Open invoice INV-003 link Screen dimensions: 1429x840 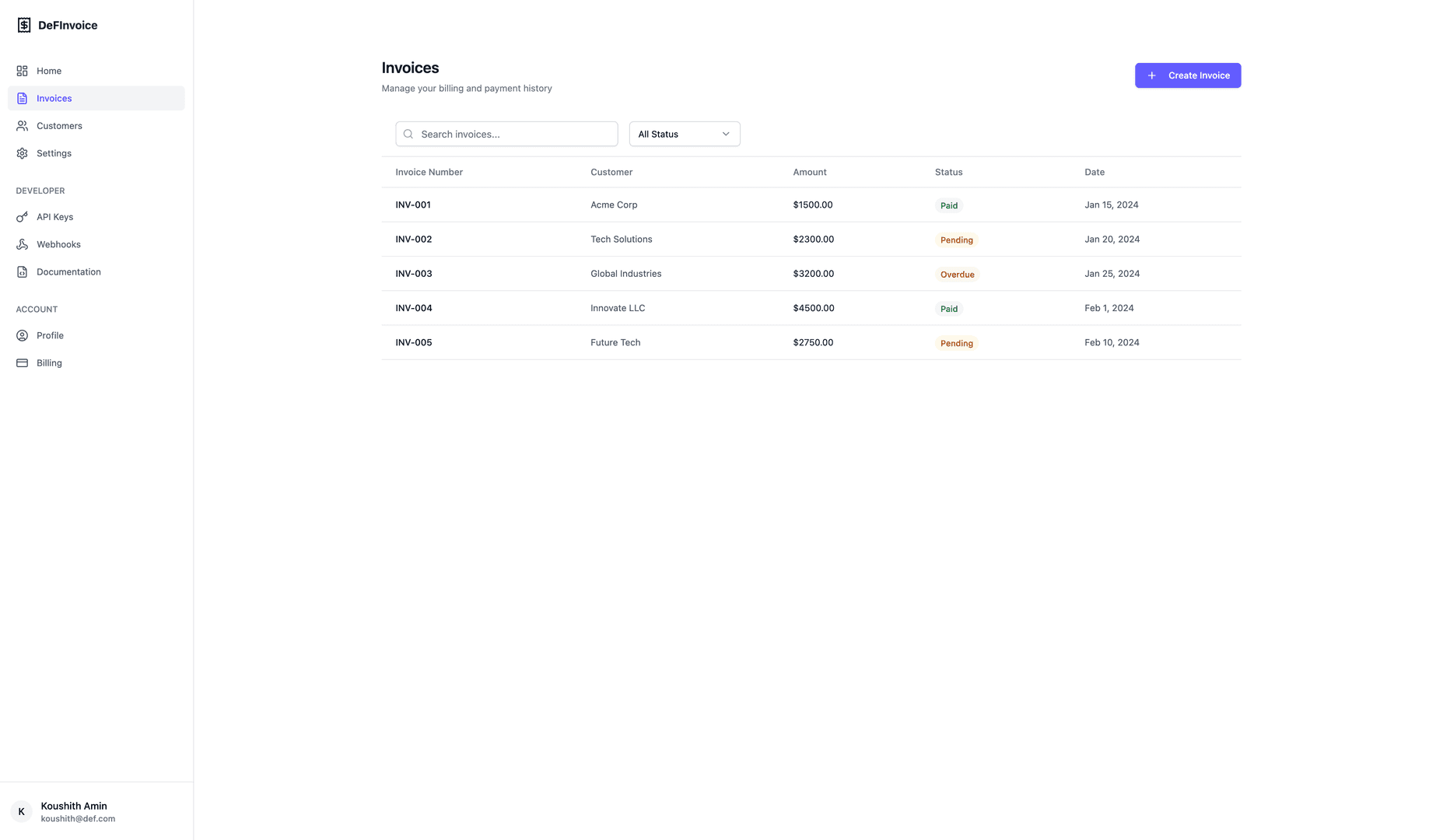click(413, 274)
